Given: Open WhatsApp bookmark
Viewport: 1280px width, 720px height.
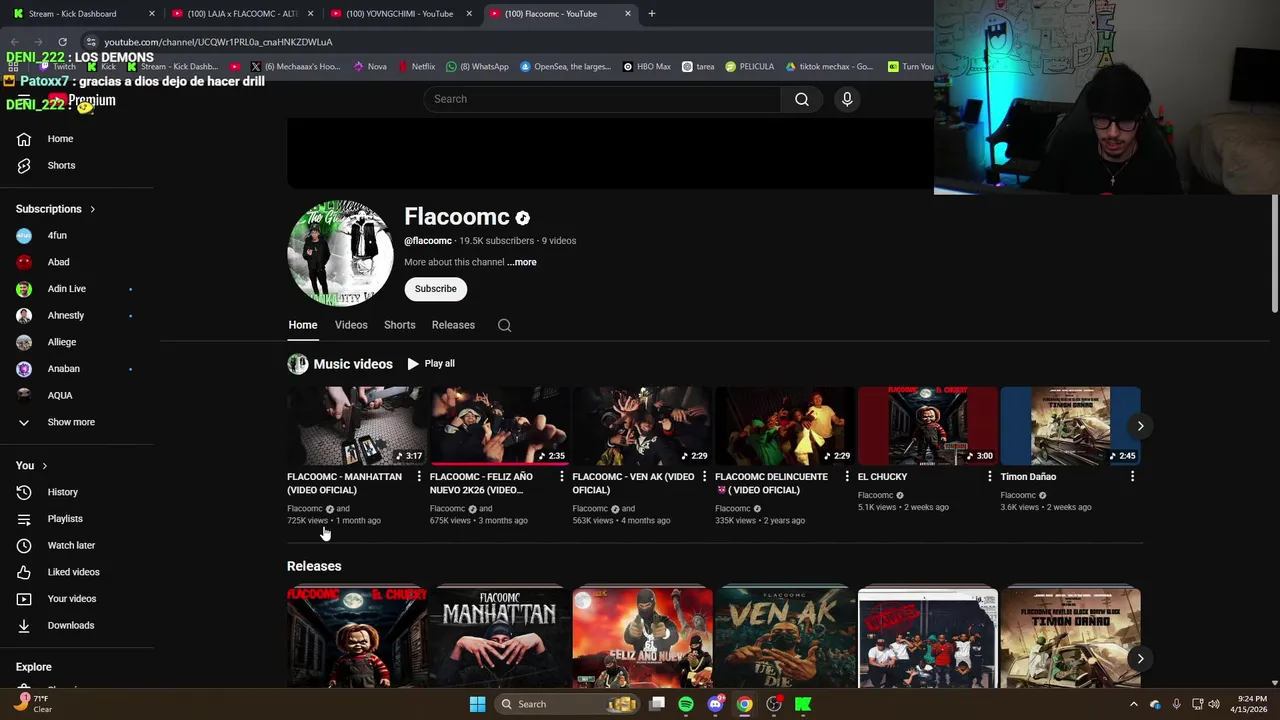Looking at the screenshot, I should (478, 67).
